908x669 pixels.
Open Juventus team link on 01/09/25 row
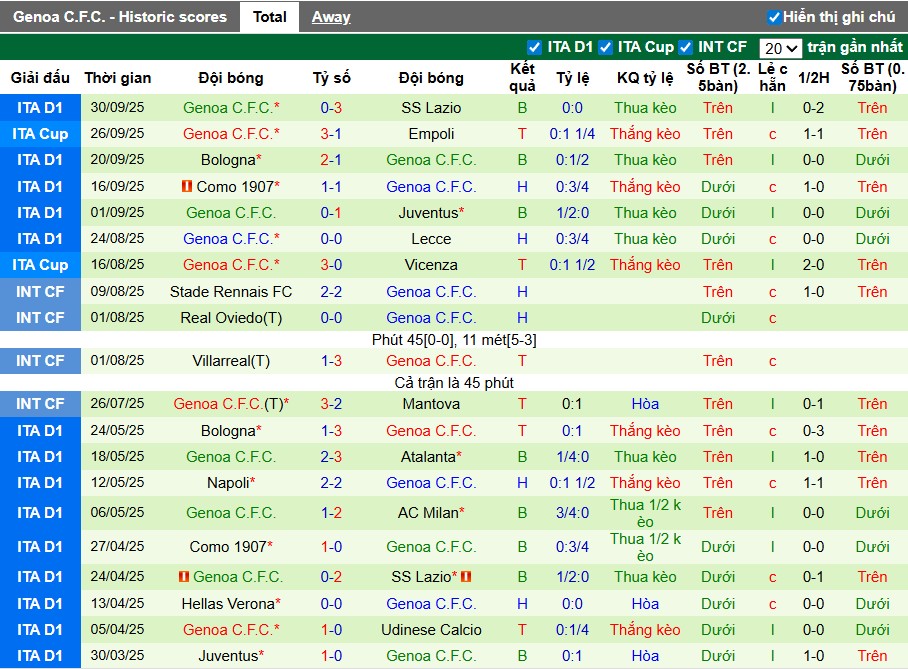click(x=429, y=213)
